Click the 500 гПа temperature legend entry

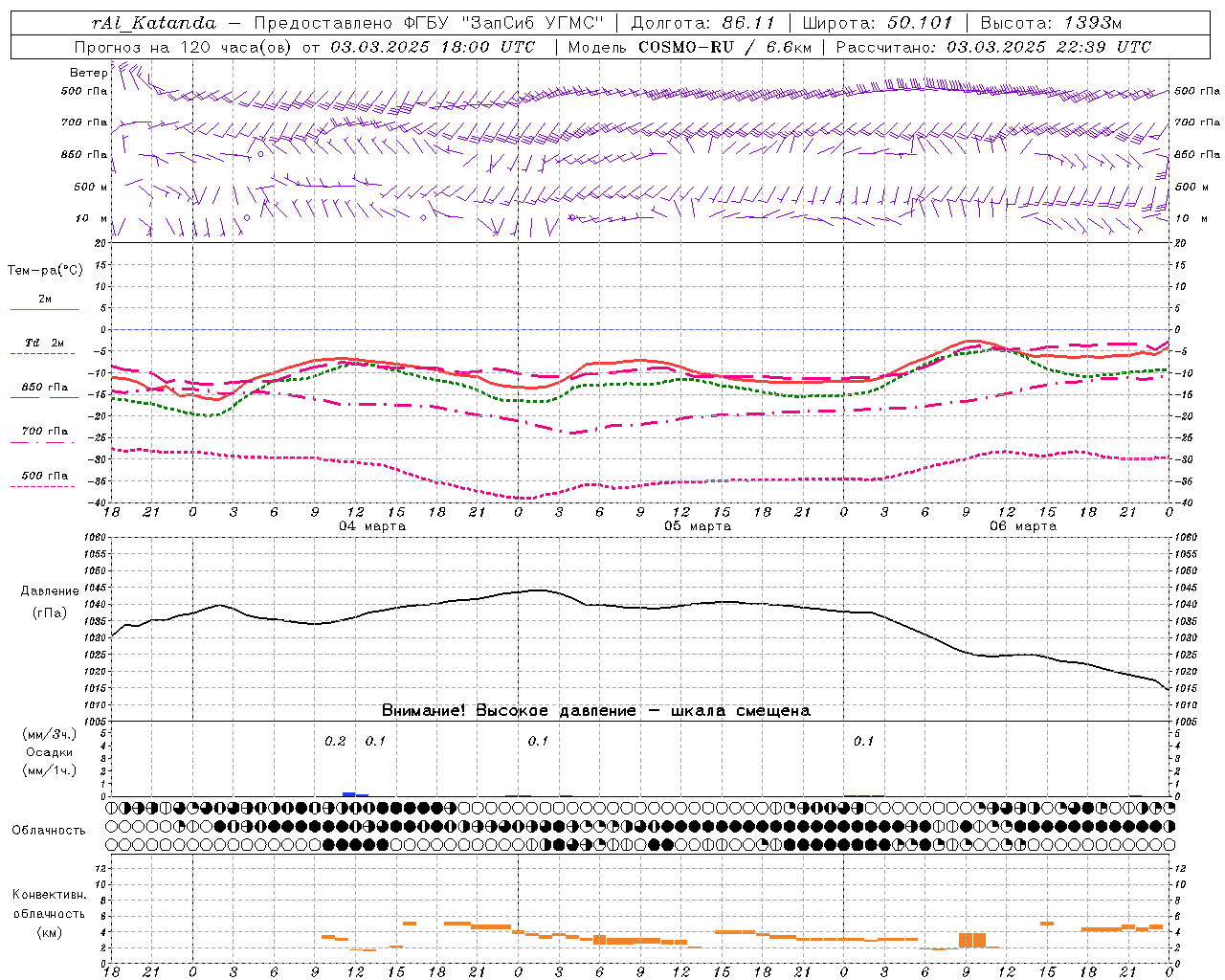(44, 476)
